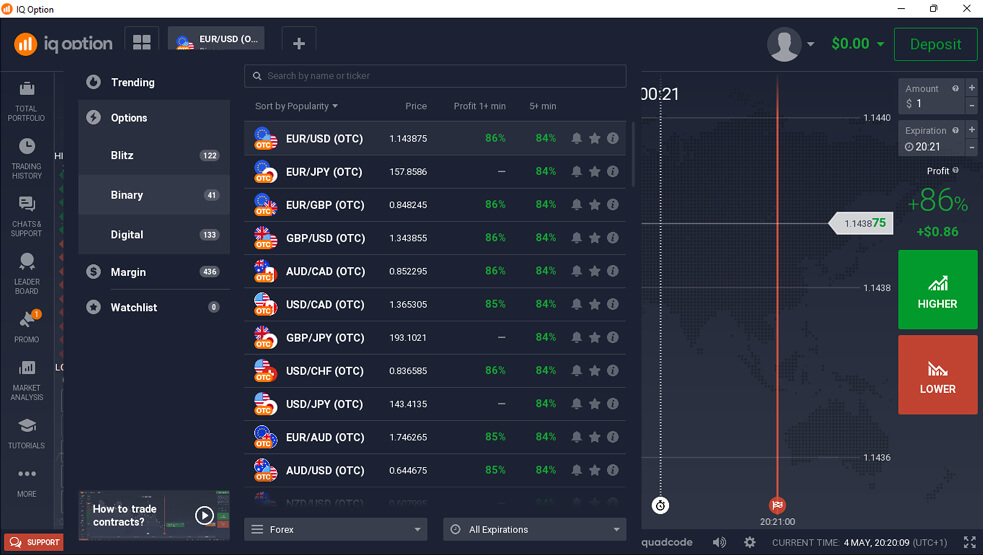The width and height of the screenshot is (983, 555).
Task: Mute sound using the speaker icon
Action: 719,542
